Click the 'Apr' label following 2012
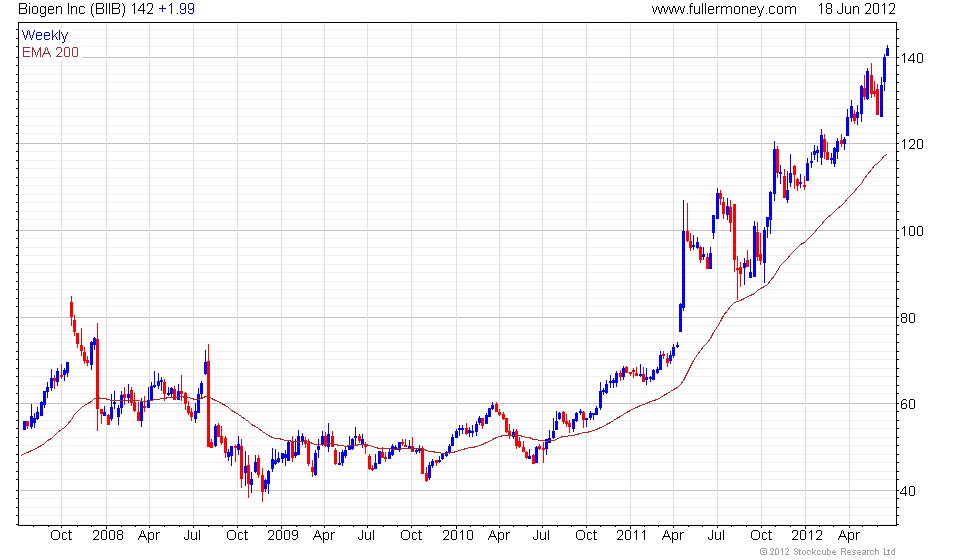 tap(849, 535)
